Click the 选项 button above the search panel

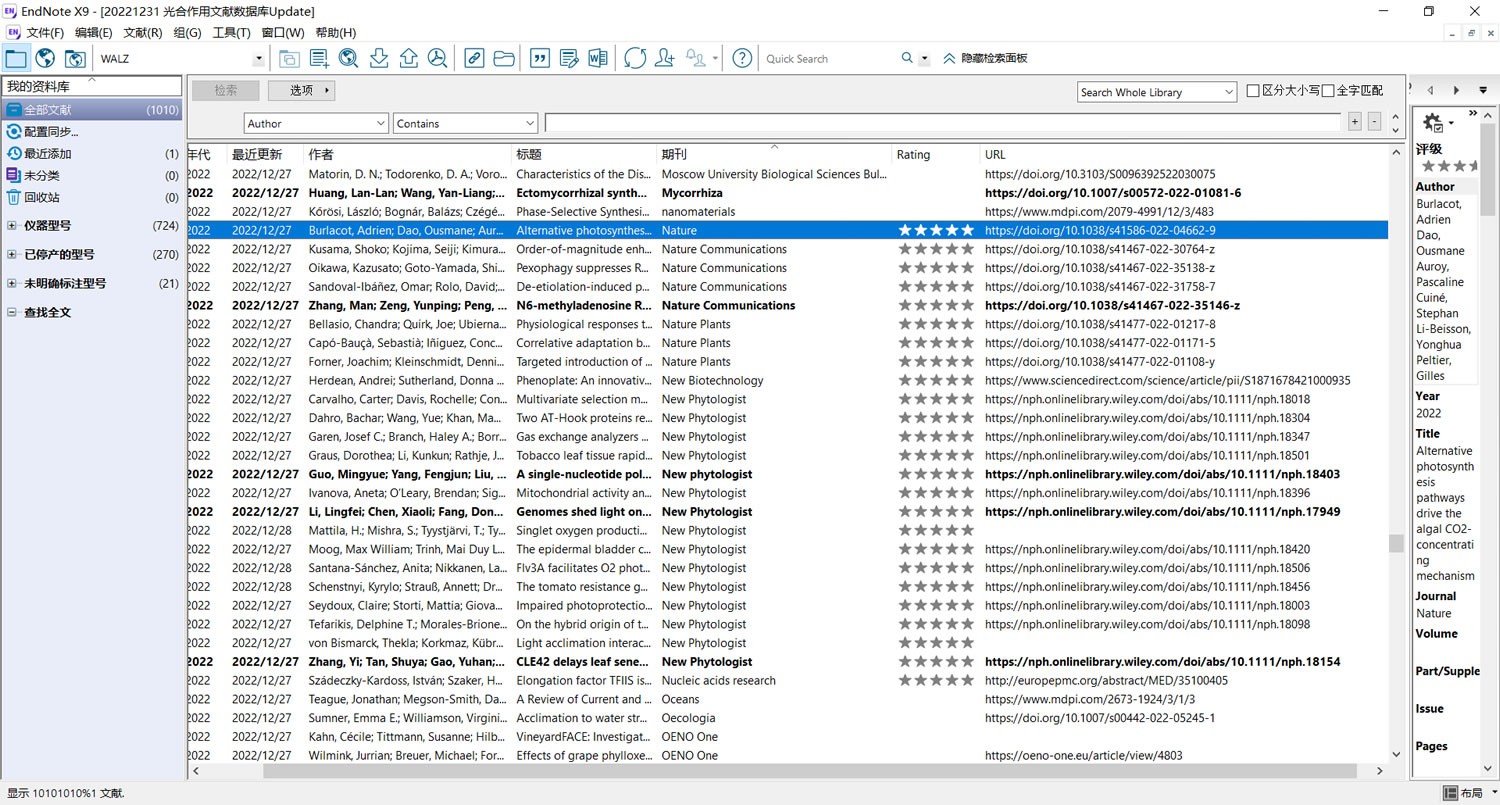tap(300, 90)
